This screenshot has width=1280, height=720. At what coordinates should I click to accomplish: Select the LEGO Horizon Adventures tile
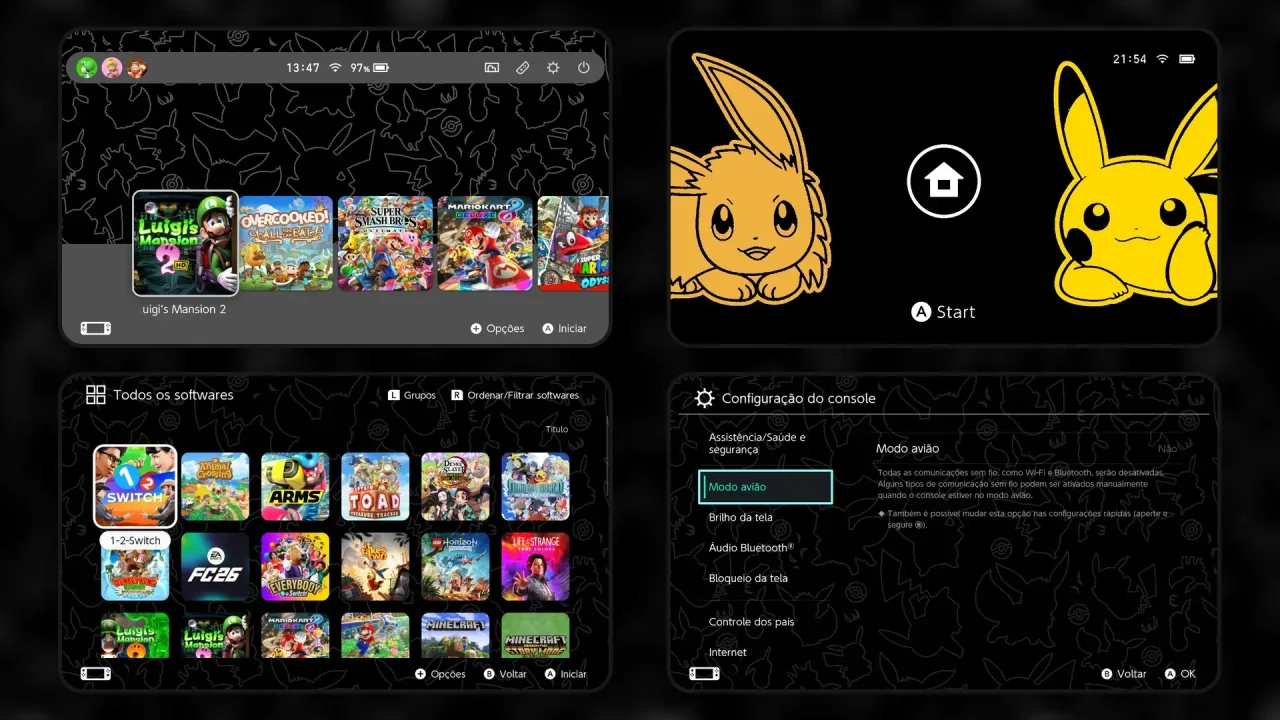(455, 566)
